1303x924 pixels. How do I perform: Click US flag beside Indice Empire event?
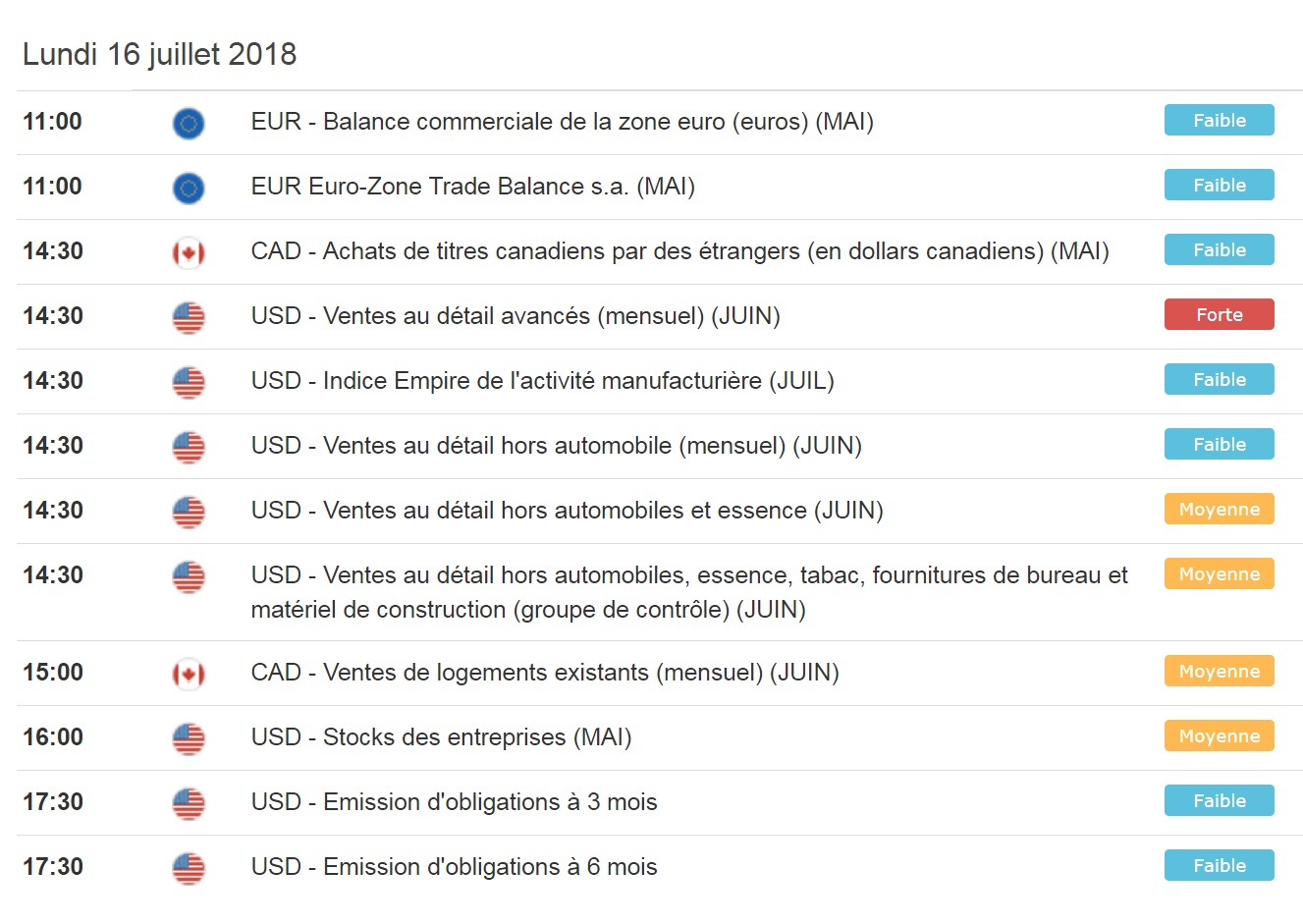[189, 382]
